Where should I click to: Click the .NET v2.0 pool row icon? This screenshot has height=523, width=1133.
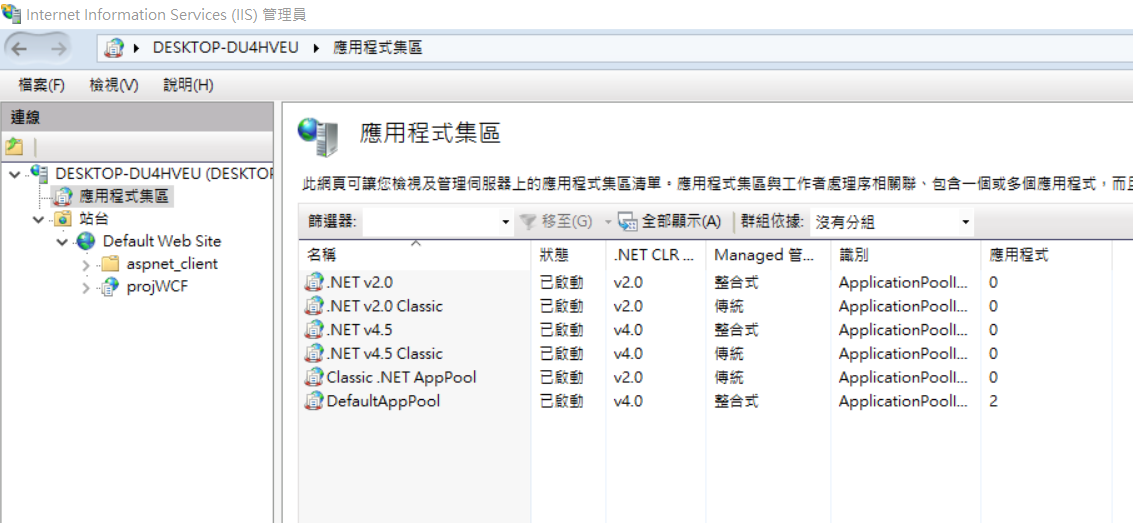[314, 282]
